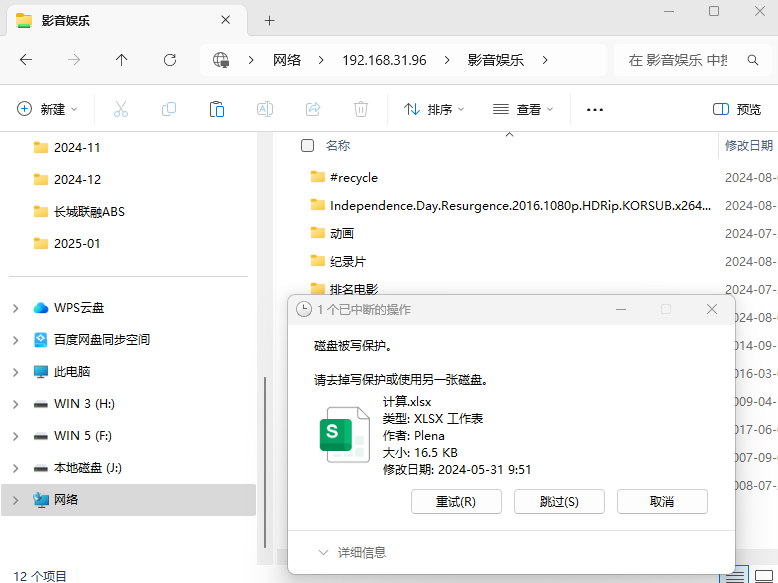Click the 修改日期 column header
This screenshot has height=583, width=778.
(749, 145)
